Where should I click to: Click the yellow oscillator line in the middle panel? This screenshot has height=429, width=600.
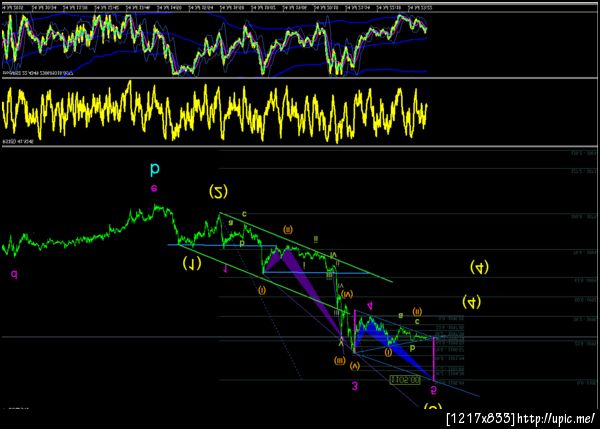point(214,113)
